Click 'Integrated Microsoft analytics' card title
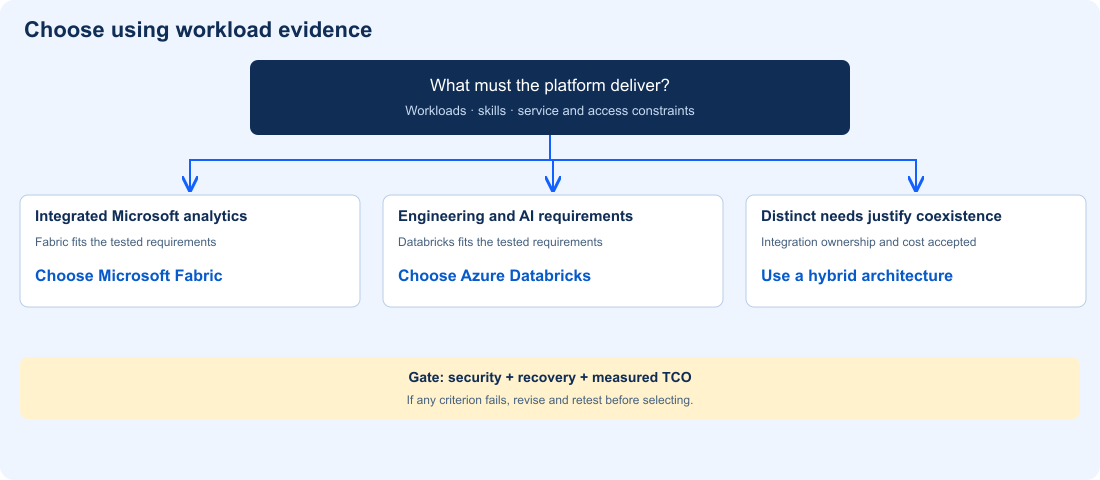Viewport: 1100px width, 480px height. pos(141,216)
